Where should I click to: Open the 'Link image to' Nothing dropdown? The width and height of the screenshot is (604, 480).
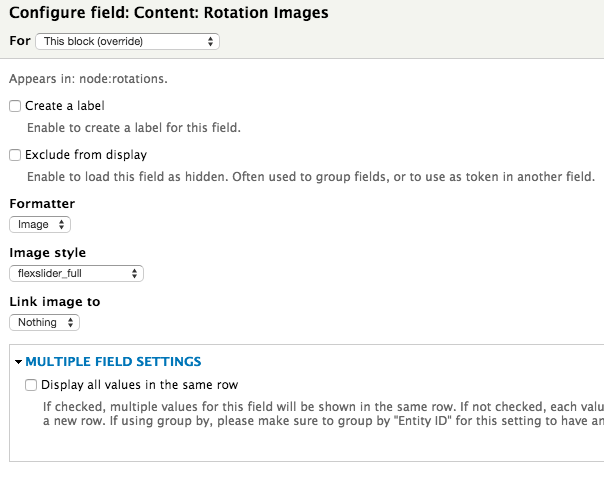44,323
